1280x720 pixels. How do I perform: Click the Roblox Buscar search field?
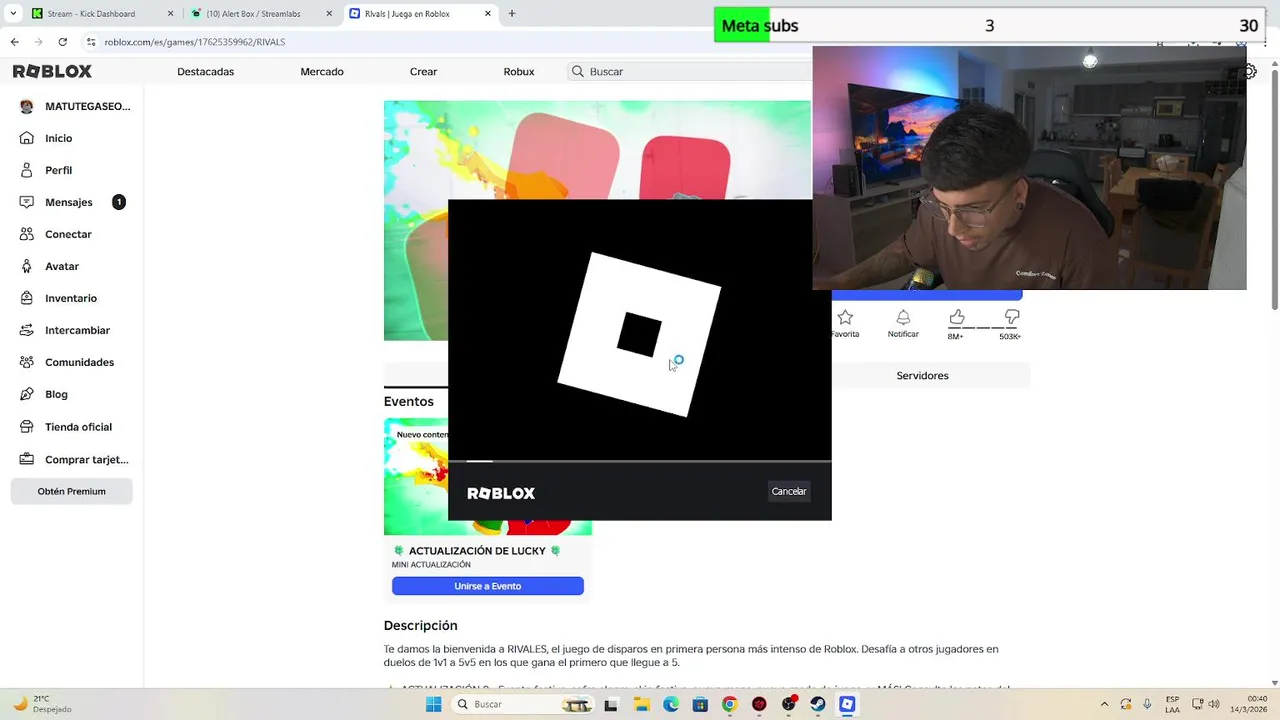click(690, 71)
